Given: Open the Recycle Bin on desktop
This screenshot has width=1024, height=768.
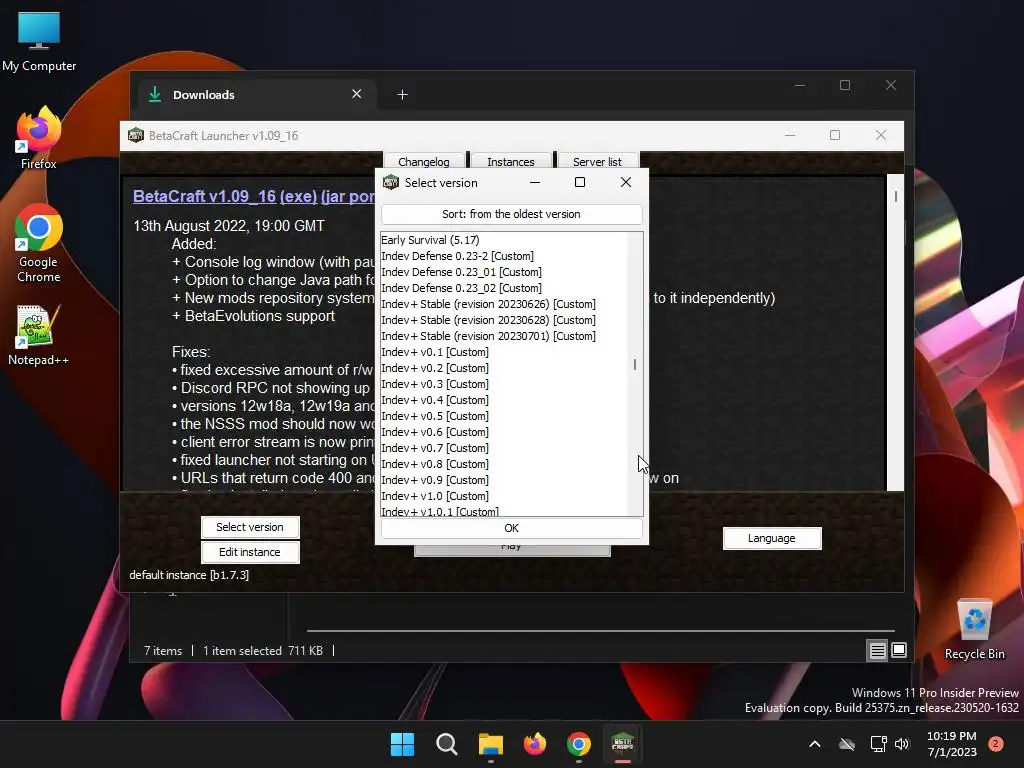Looking at the screenshot, I should tap(974, 630).
